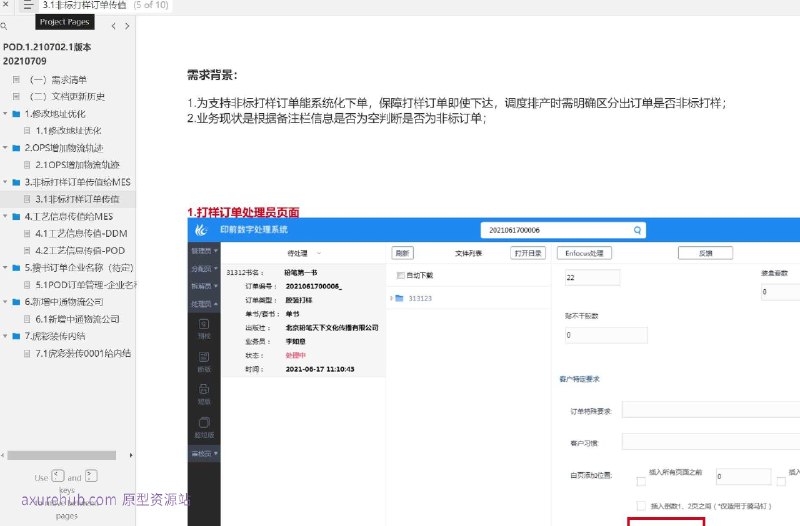800x526 pixels.
Task: Click the 打开目录 button
Action: [528, 253]
